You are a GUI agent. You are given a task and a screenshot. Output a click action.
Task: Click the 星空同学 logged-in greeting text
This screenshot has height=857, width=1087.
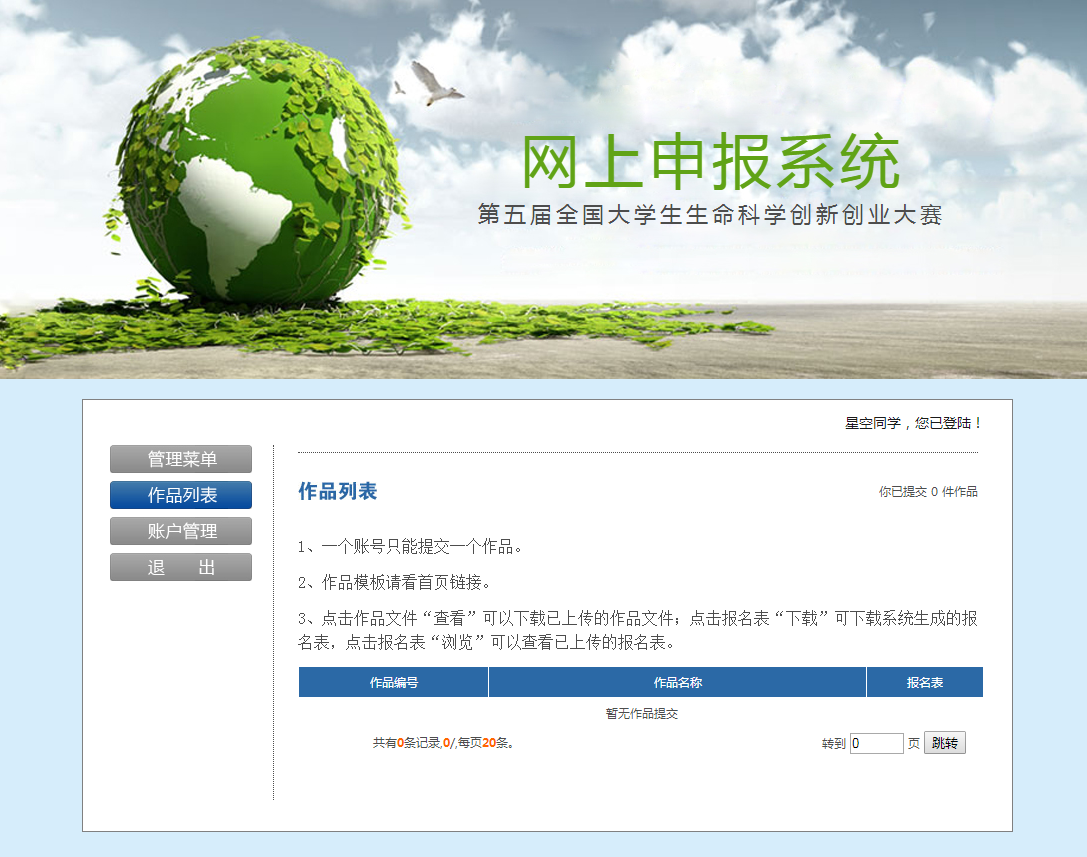[913, 423]
